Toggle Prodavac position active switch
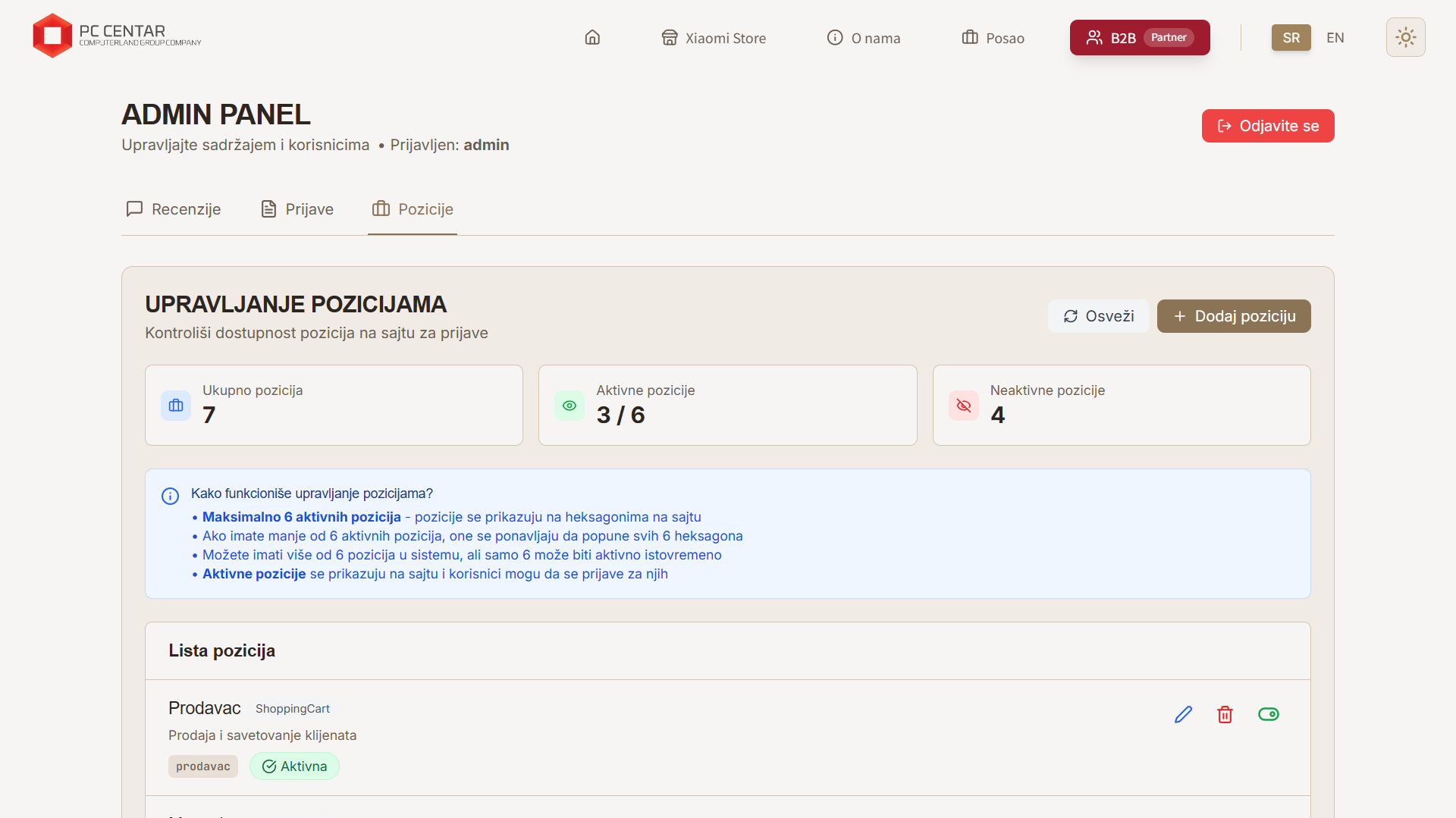Screen dimensions: 1456x818 (1268, 714)
